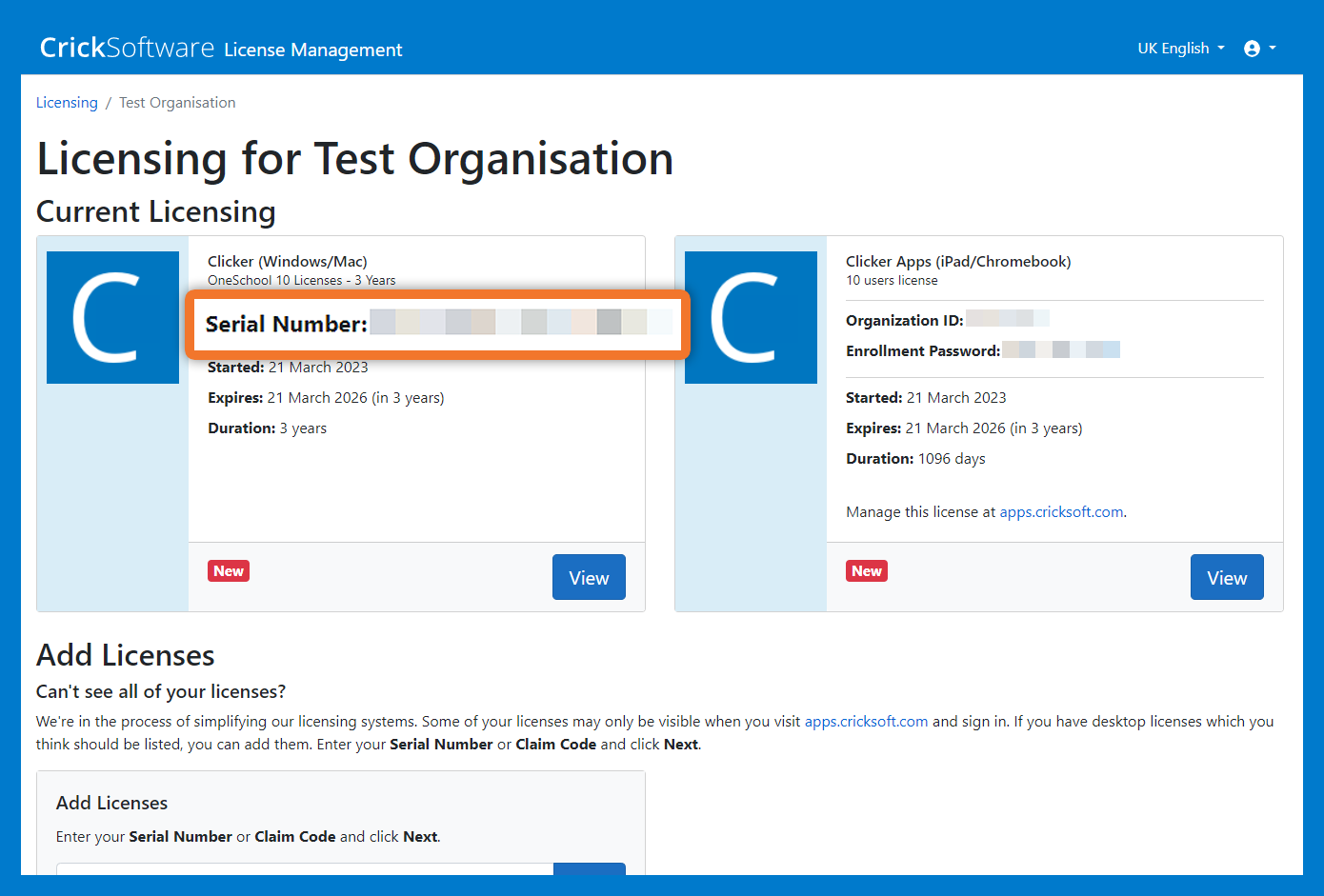This screenshot has height=896, width=1324.
Task: Click the blurred Organization ID value
Action: (1007, 320)
